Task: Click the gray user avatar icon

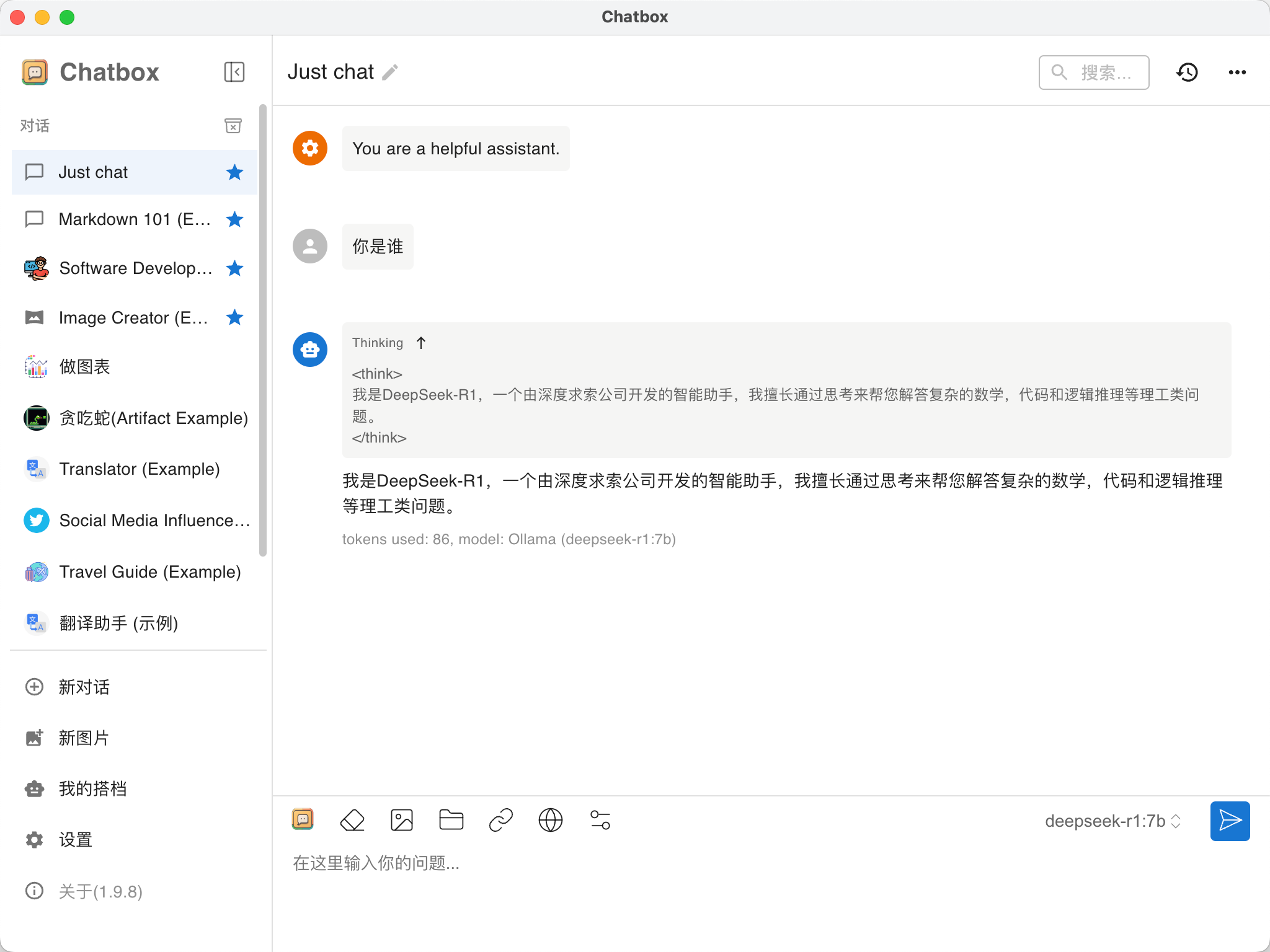Action: [x=310, y=246]
